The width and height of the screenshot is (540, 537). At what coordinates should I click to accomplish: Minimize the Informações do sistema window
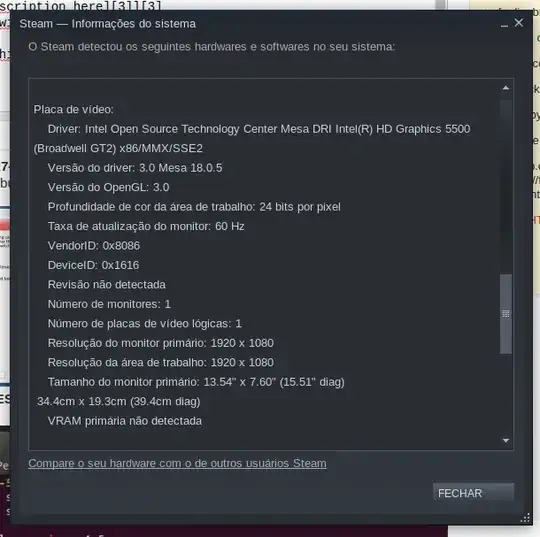click(504, 24)
